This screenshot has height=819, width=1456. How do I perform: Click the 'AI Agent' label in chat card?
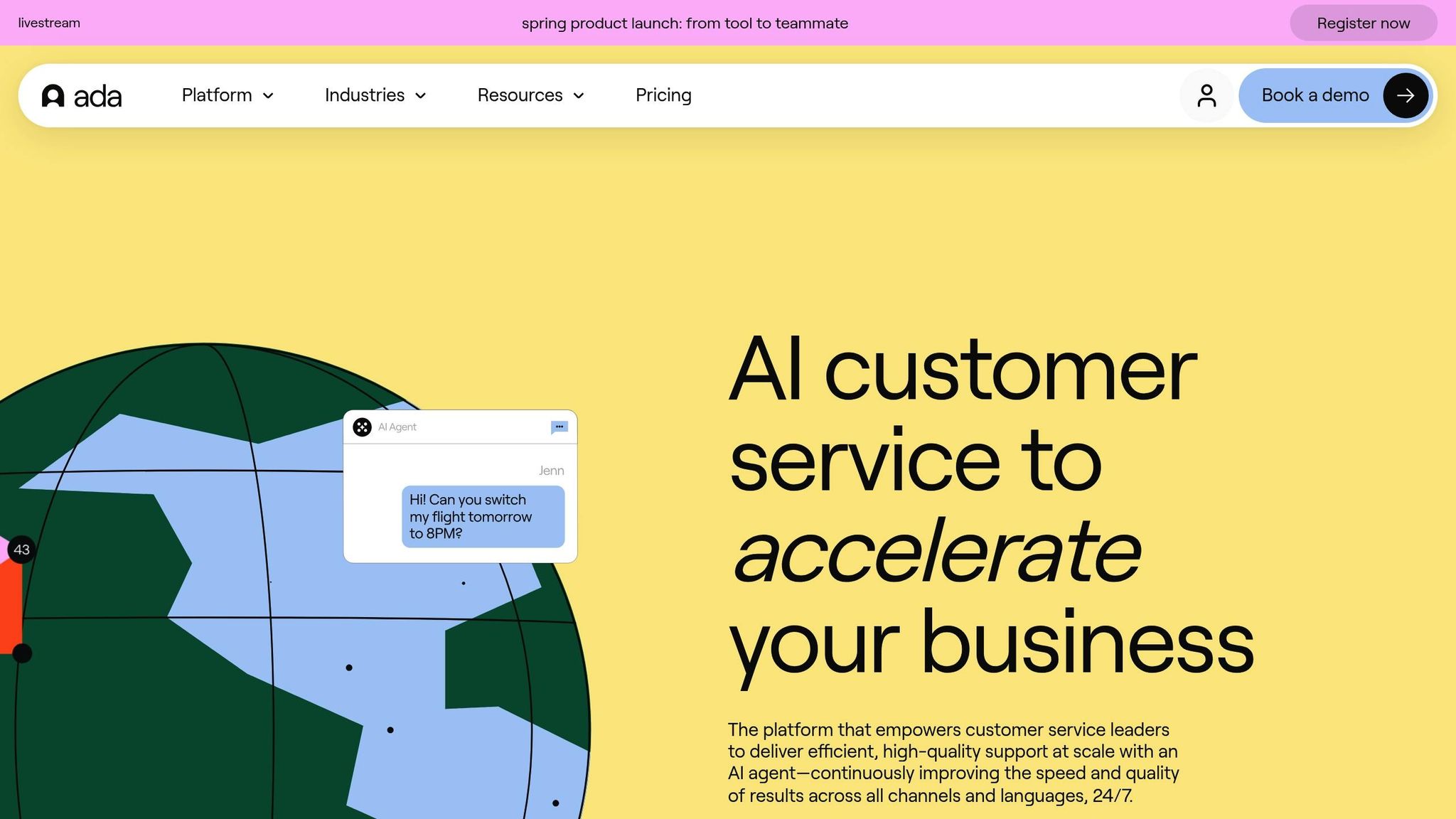(397, 427)
